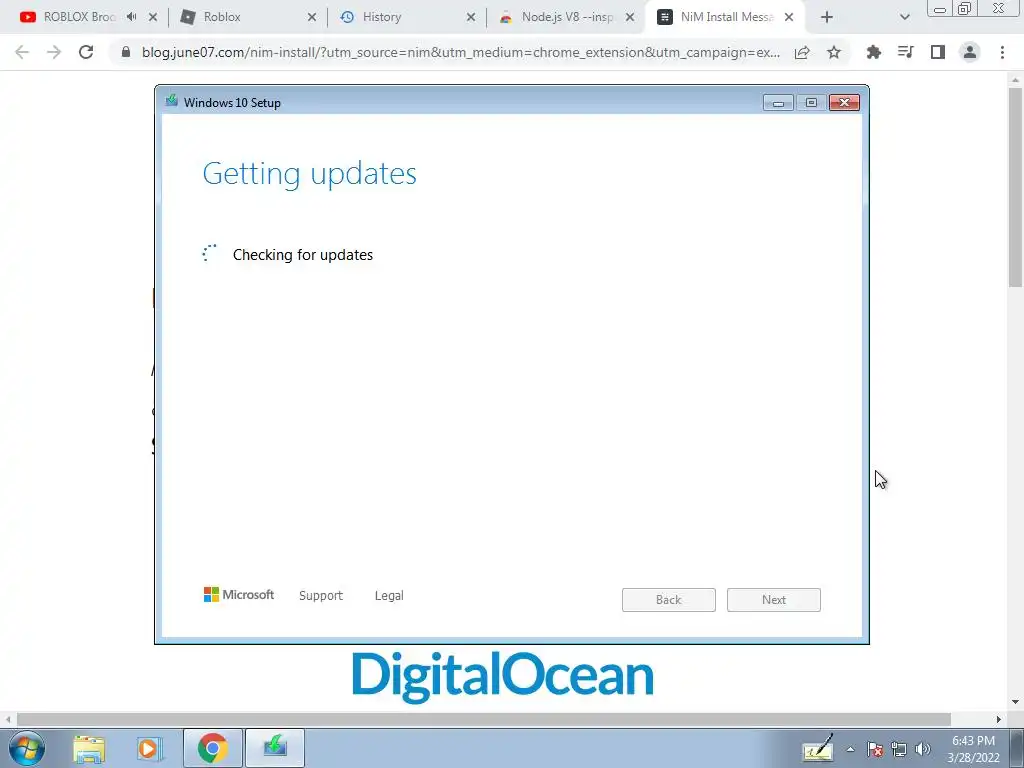Close the Windows 10 Setup window
Image resolution: width=1024 pixels, height=768 pixels.
point(844,103)
